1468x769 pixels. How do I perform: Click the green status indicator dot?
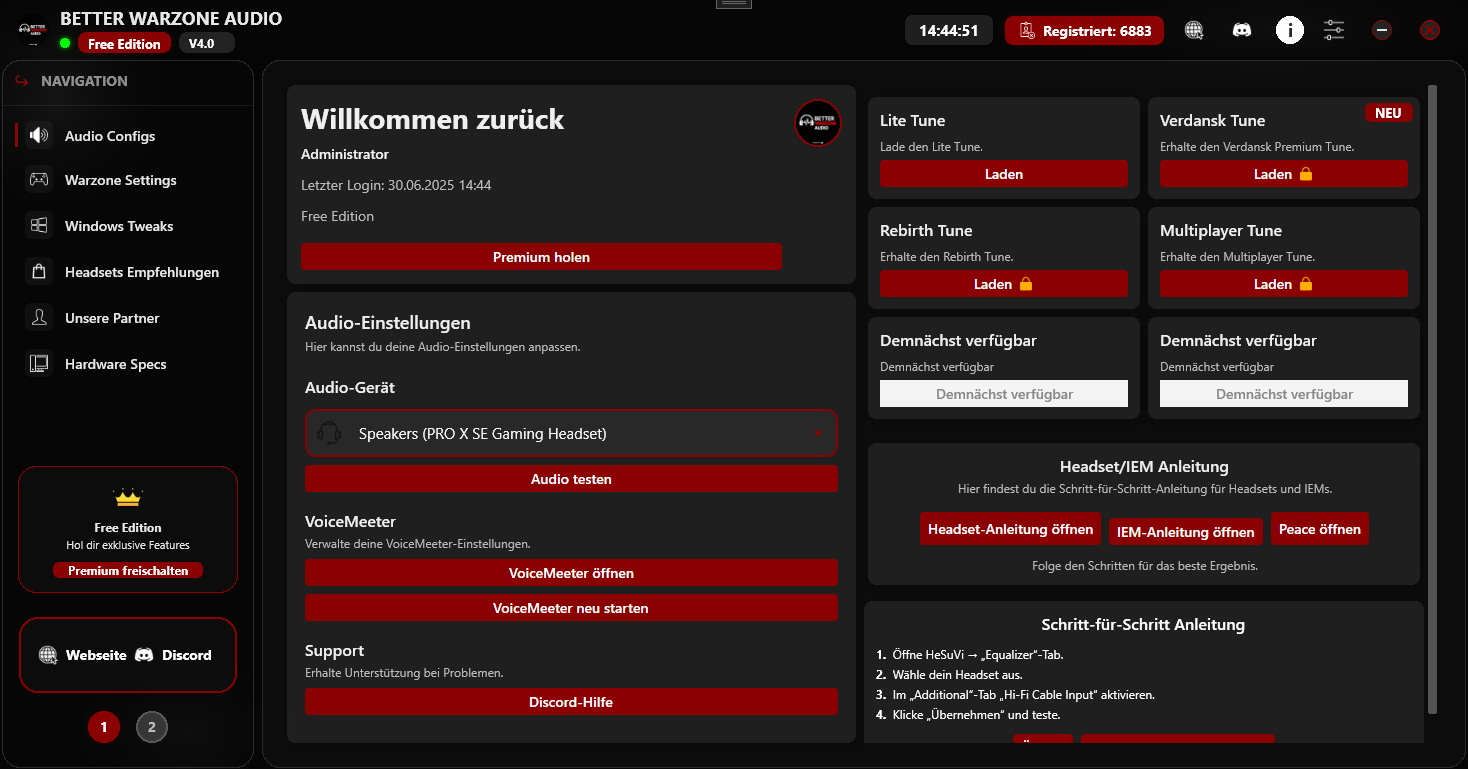pyautogui.click(x=65, y=43)
